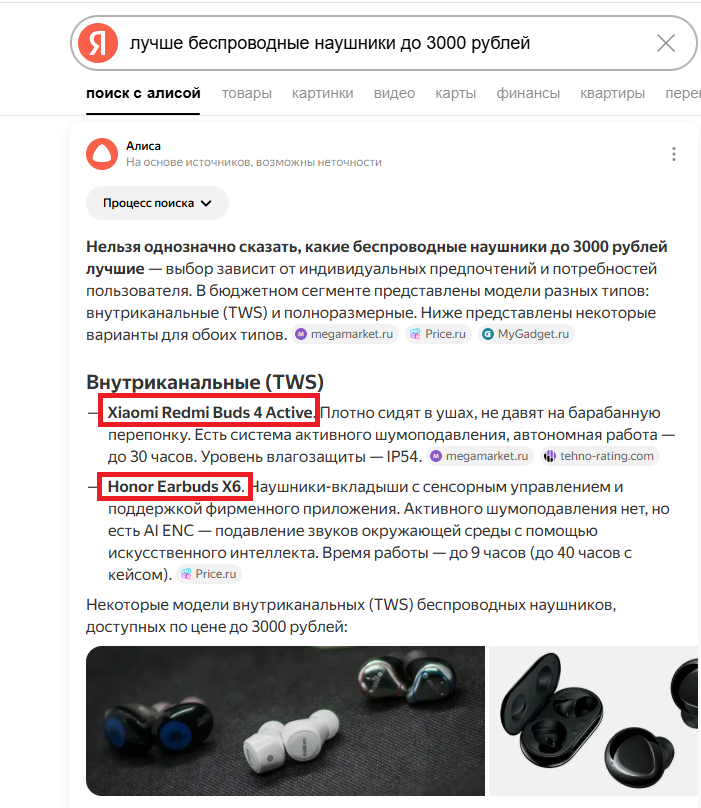Open MyGadget.ru source chip
701x808 pixels.
tap(526, 334)
